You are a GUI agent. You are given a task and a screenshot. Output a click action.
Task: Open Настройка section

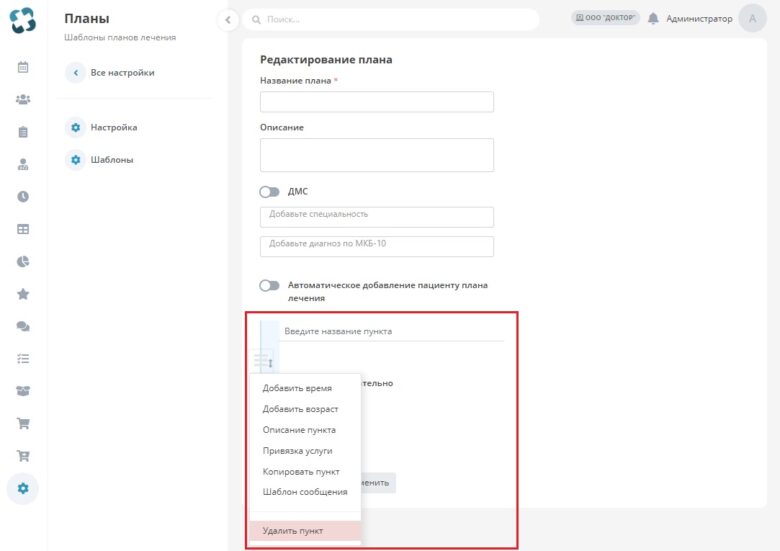113,127
